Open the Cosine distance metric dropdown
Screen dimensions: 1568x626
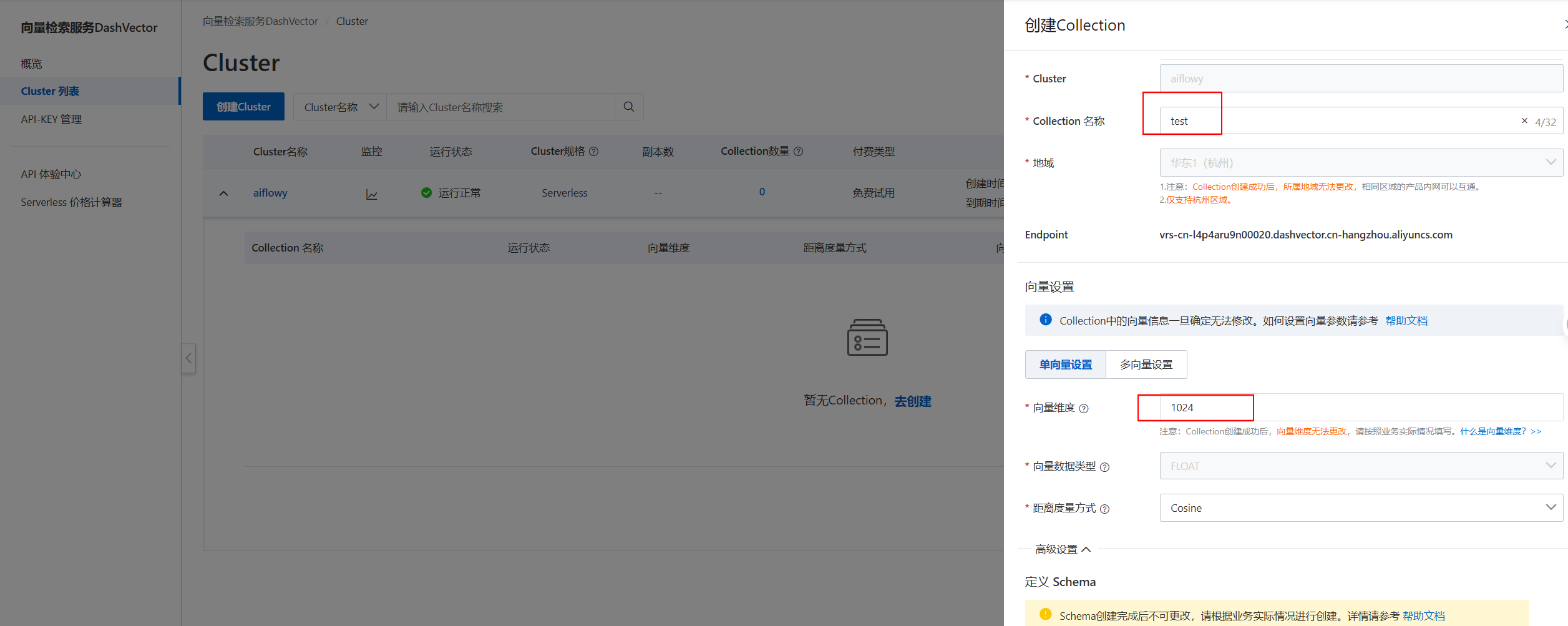point(1360,508)
